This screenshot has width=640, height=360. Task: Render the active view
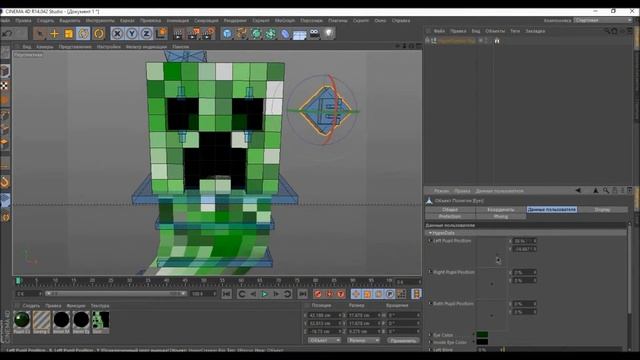coord(179,33)
